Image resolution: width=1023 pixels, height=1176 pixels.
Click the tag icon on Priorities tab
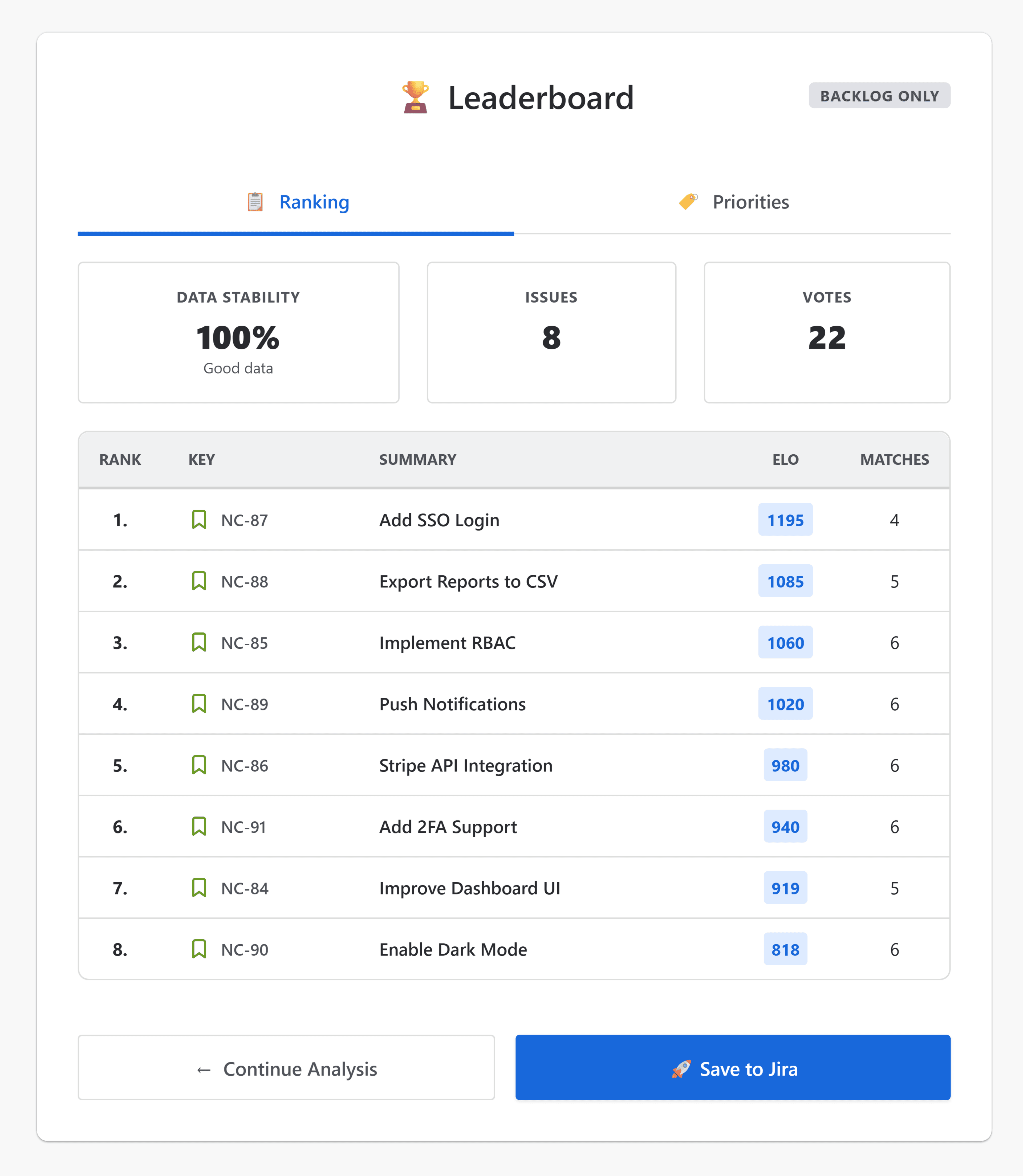[688, 202]
